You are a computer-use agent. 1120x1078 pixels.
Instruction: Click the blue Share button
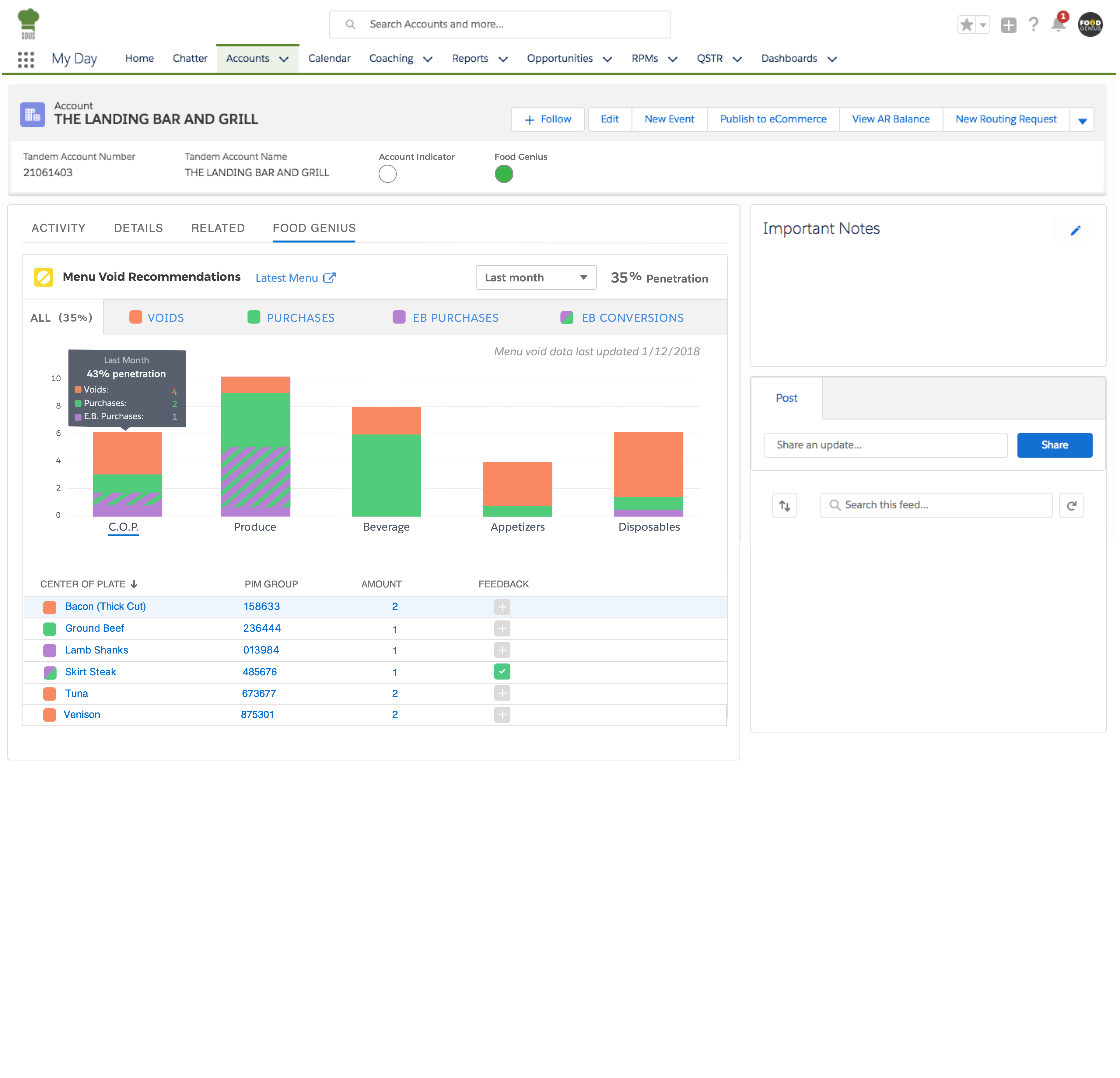click(1054, 445)
